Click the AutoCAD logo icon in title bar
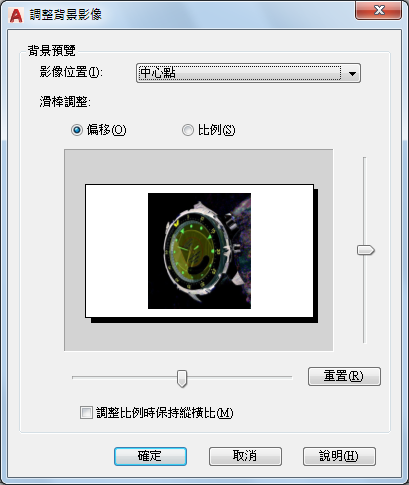 point(16,15)
